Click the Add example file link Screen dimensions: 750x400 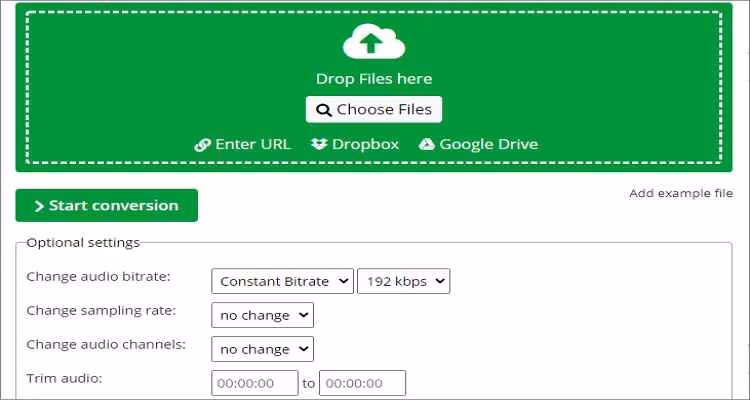pyautogui.click(x=681, y=193)
